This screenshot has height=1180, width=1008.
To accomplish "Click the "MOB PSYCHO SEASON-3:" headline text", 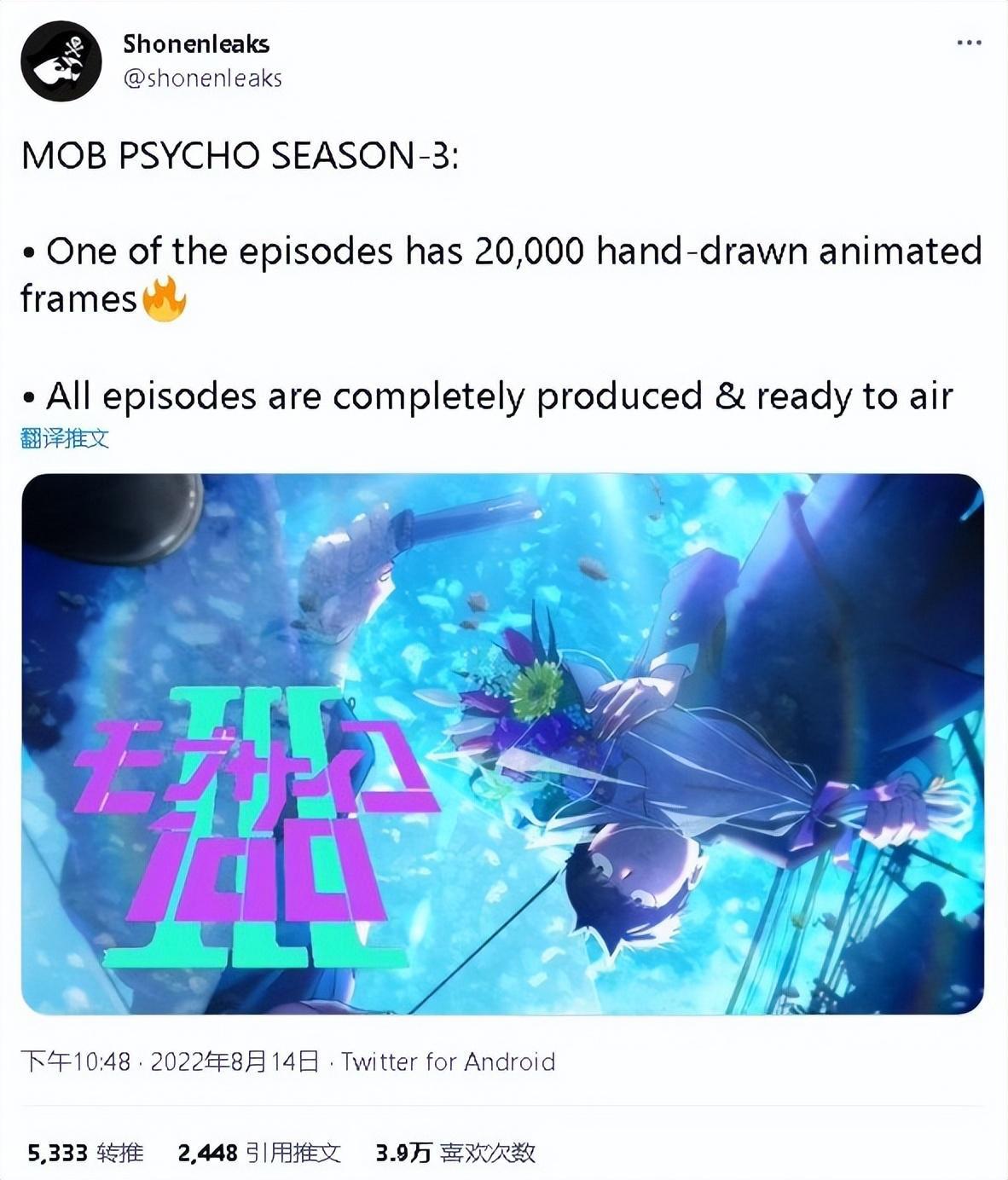I will 240,156.
